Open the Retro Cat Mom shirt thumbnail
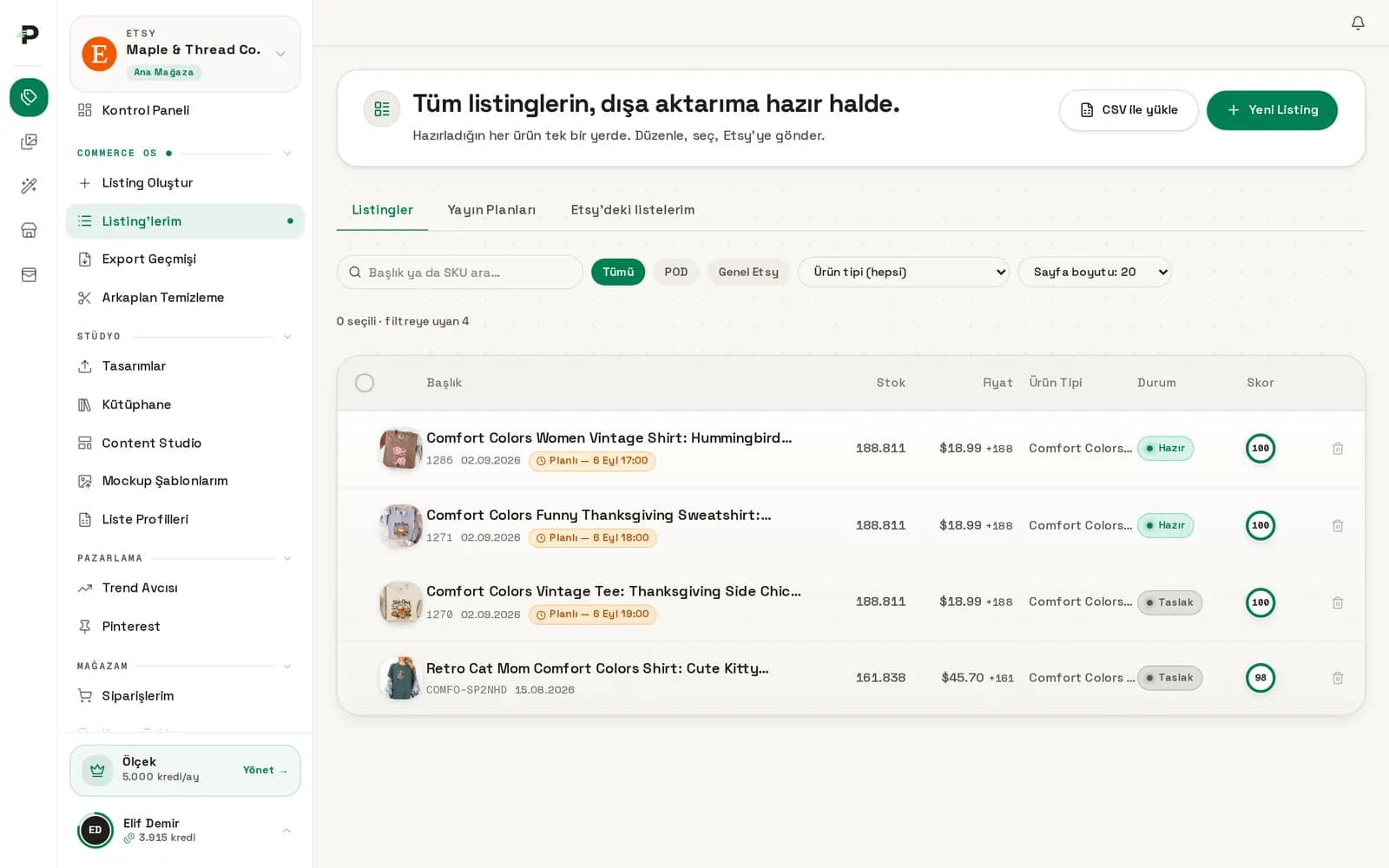This screenshot has height=868, width=1389. click(x=400, y=678)
